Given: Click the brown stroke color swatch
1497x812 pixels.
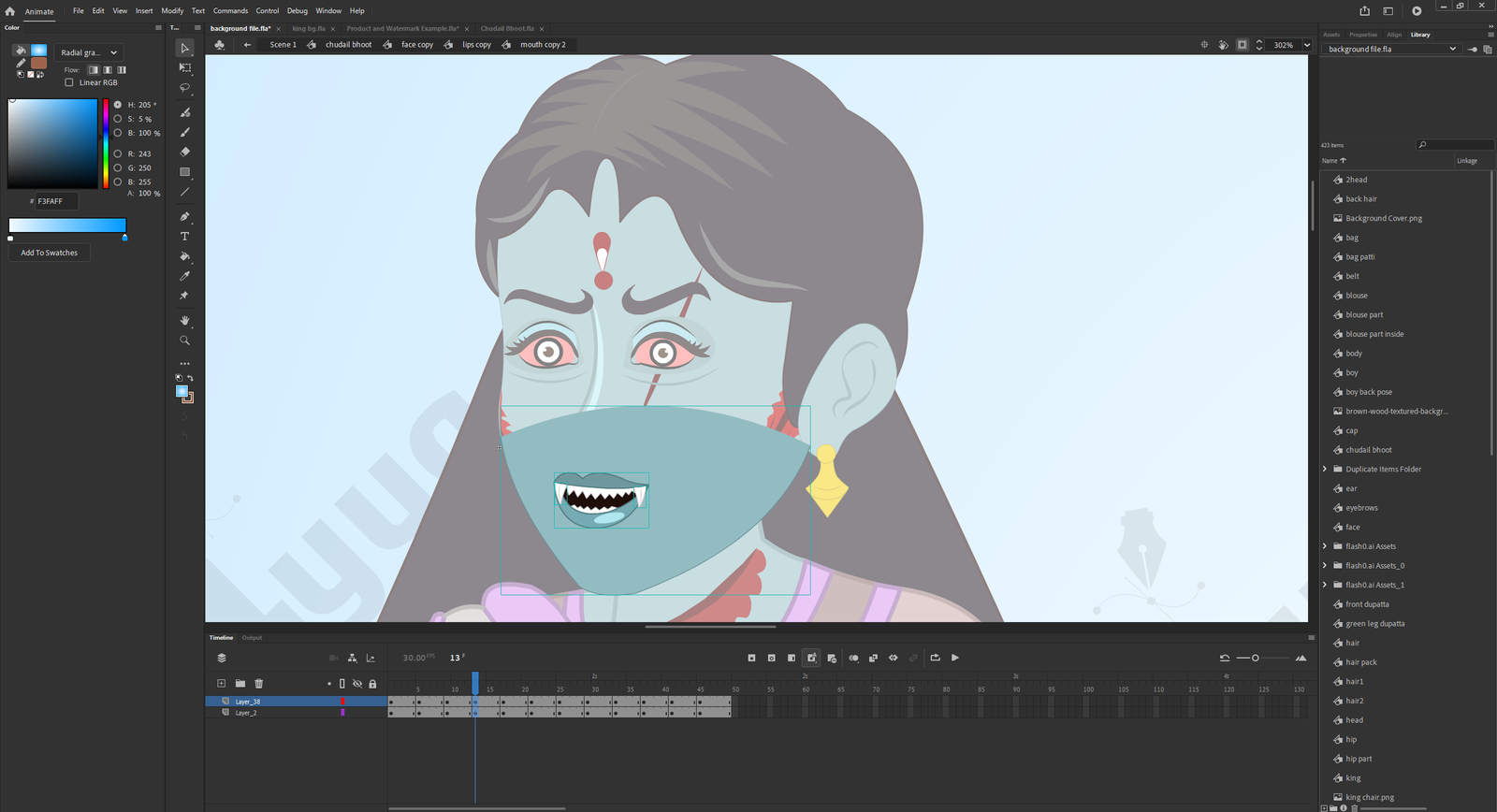Looking at the screenshot, I should click(38, 64).
